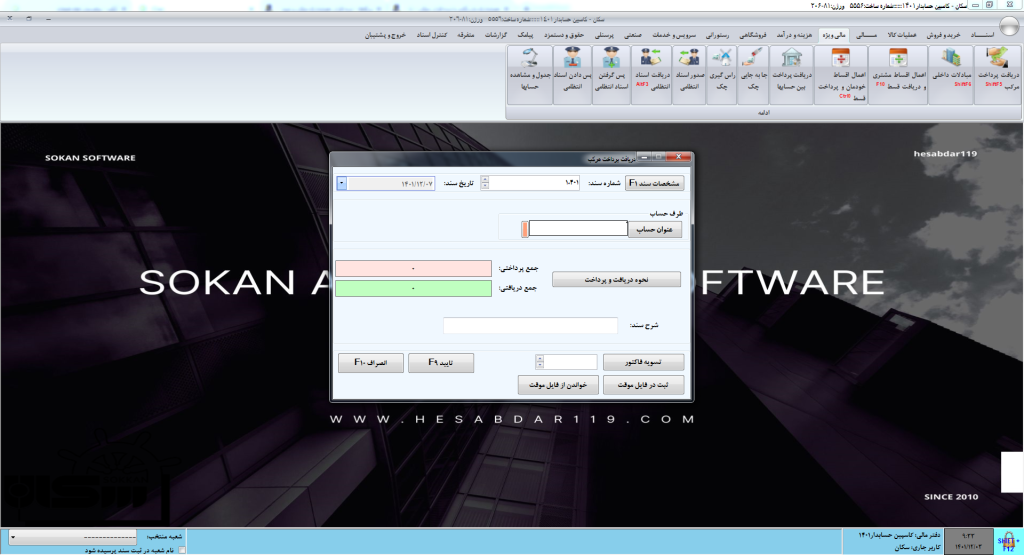Open مبادلات داخلی ribbon tool
1024x555 pixels.
[x=952, y=74]
